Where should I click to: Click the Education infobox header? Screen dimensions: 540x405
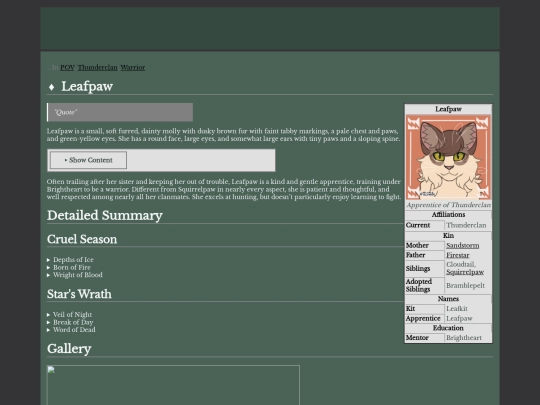click(448, 328)
